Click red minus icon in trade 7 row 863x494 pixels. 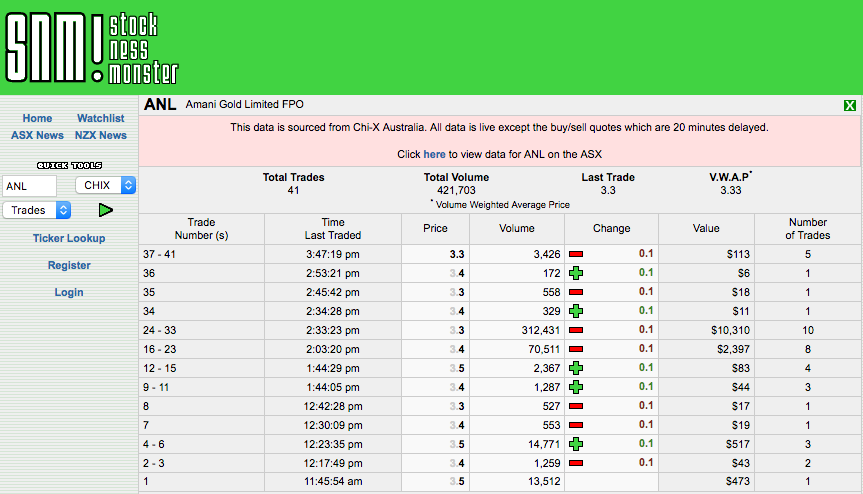coord(576,425)
